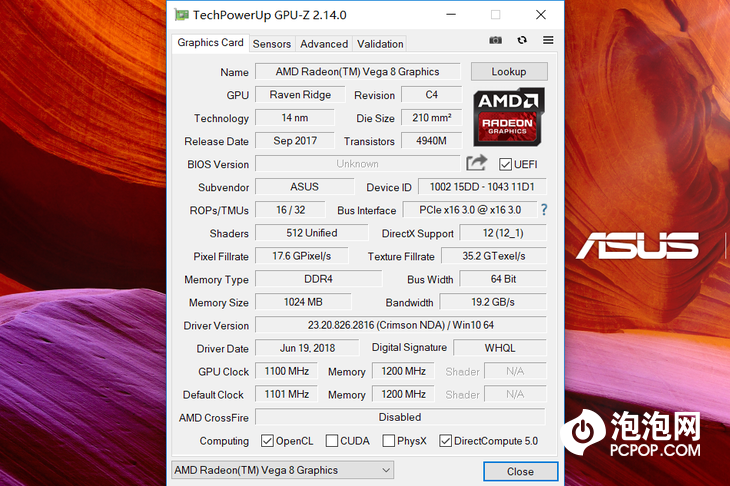The height and width of the screenshot is (486, 730).
Task: Uncheck the OpenCL checkbox
Action: click(267, 441)
